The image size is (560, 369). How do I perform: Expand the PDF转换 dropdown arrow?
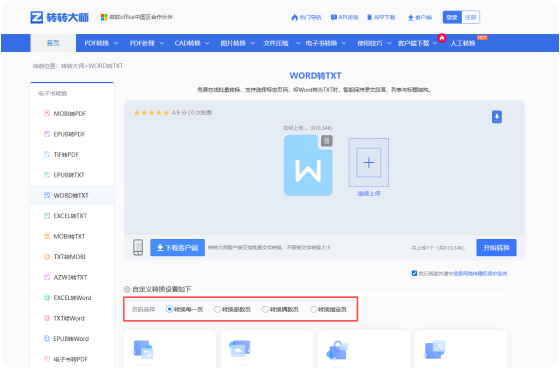[116, 43]
